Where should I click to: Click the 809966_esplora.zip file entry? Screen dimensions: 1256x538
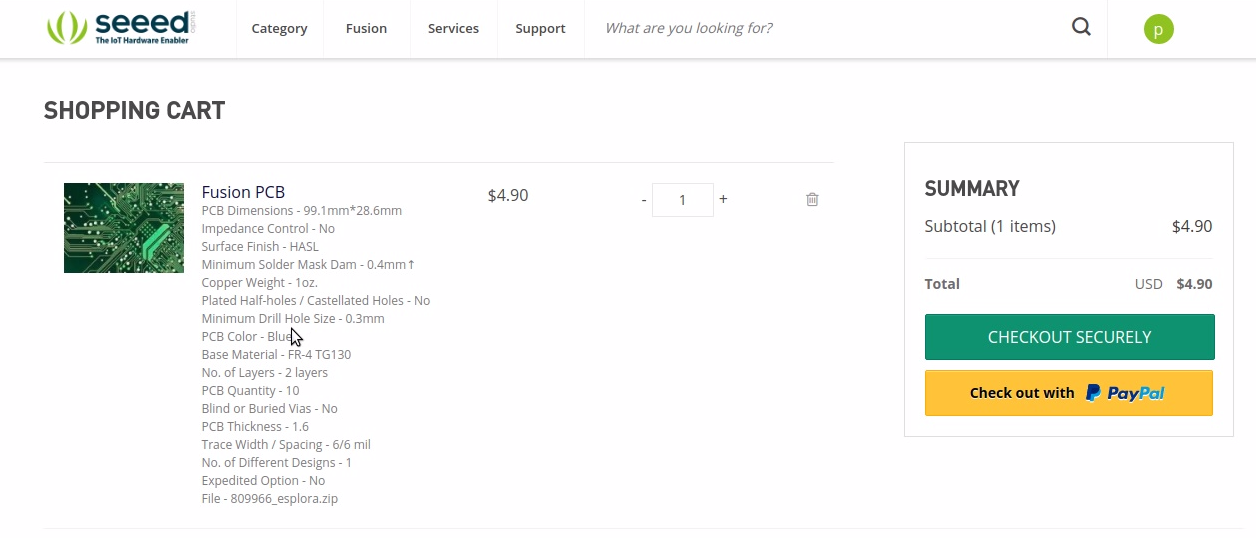[x=270, y=498]
